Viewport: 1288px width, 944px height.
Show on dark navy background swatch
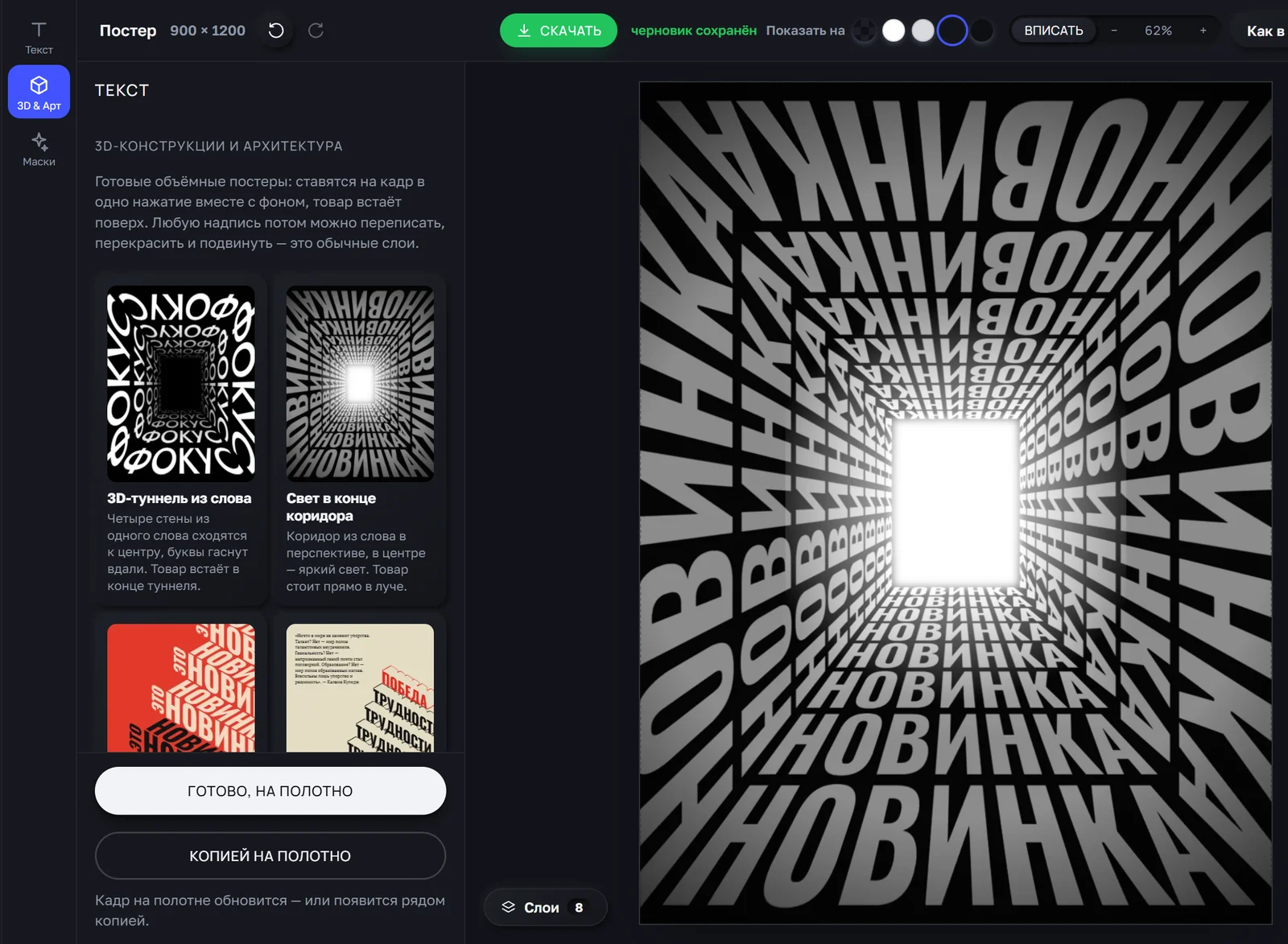point(952,31)
